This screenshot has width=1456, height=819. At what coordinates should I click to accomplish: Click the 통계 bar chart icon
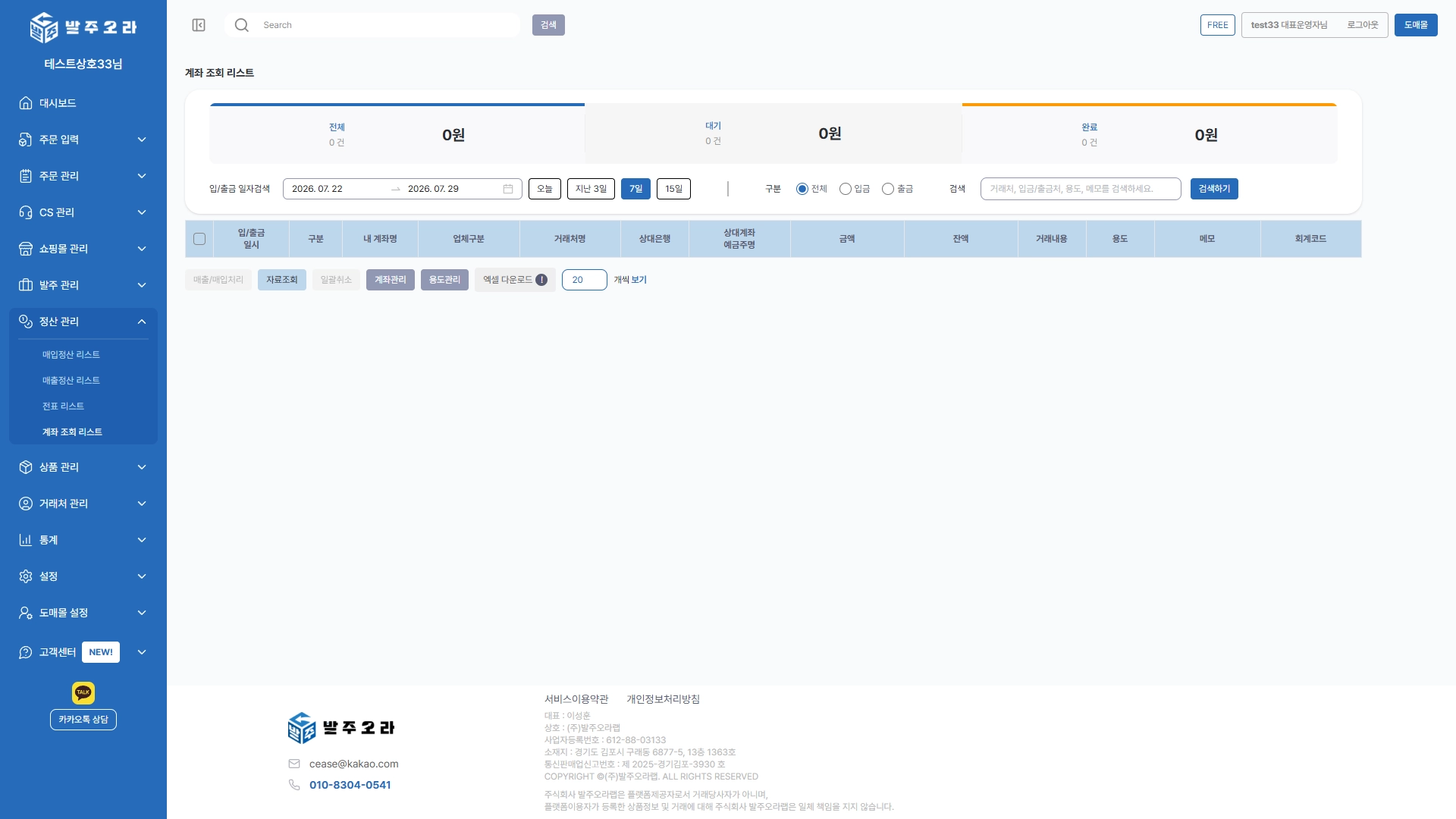(26, 540)
